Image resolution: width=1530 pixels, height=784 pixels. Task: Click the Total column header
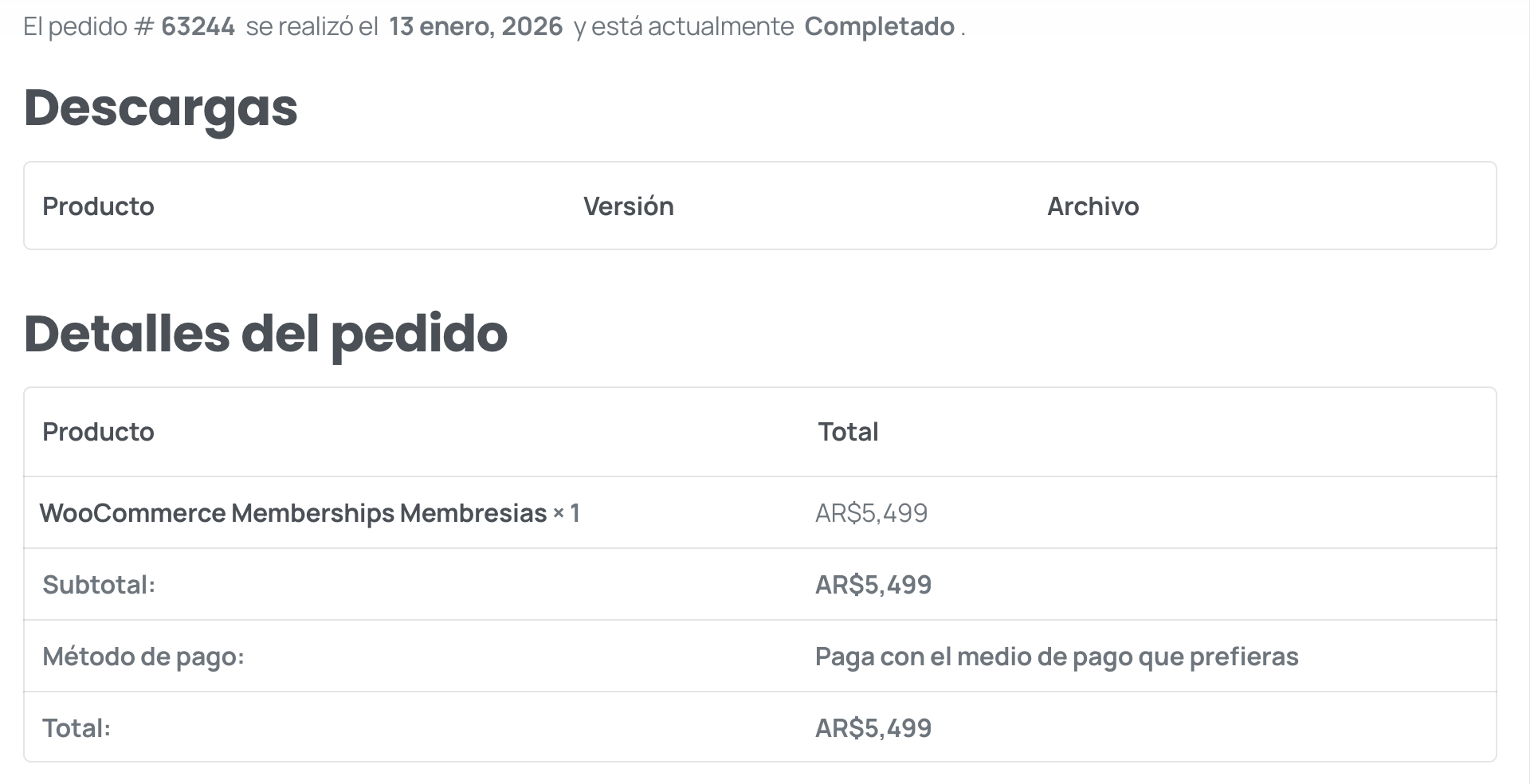click(848, 432)
